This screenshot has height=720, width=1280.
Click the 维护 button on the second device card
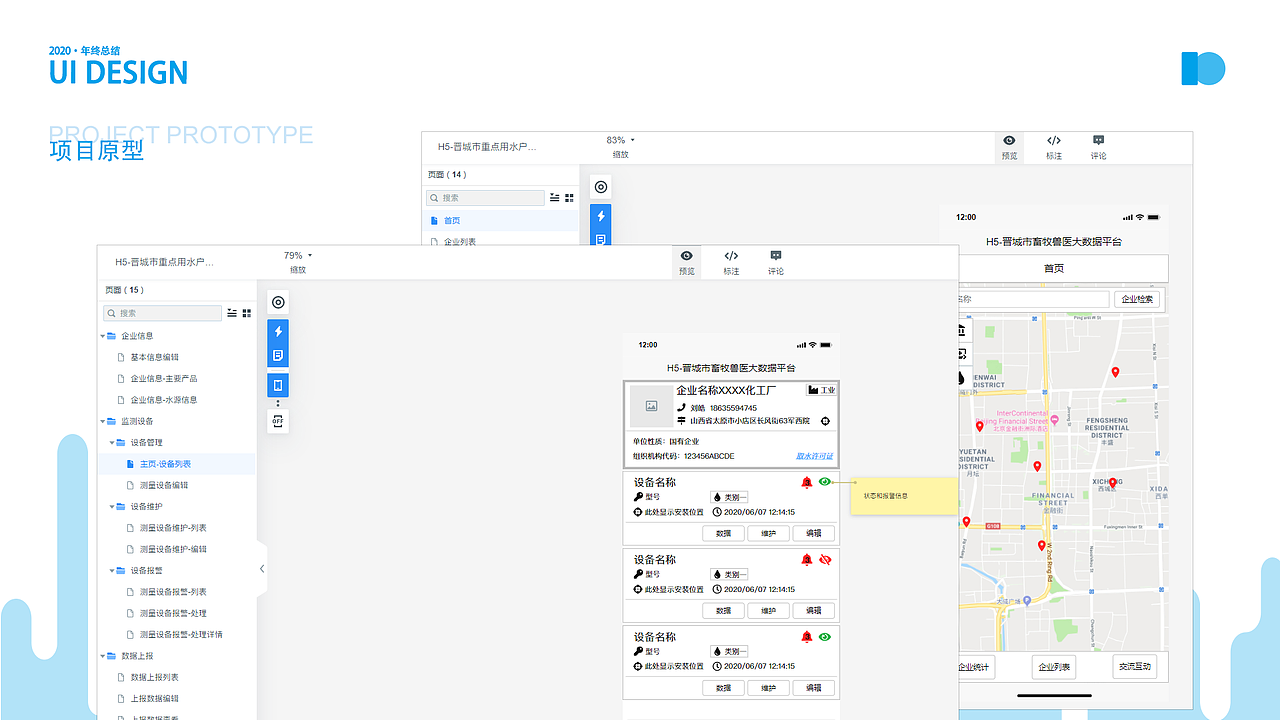coord(768,611)
